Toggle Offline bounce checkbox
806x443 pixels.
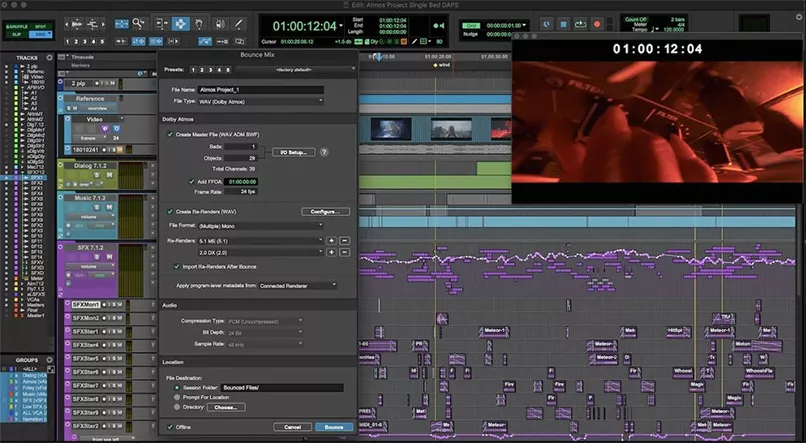pos(170,427)
